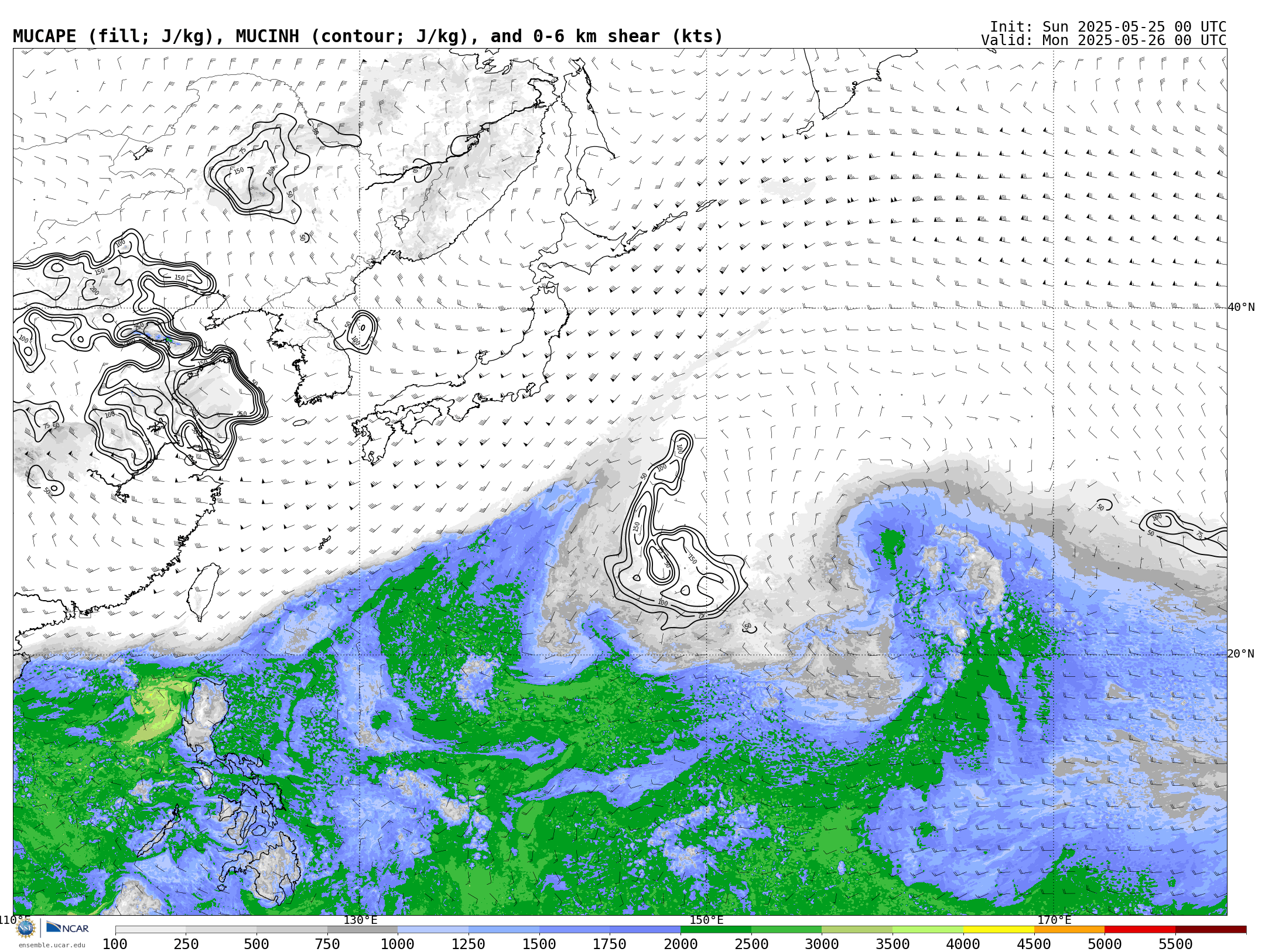
Task: Pick the dark red swatch above 5500
Action: click(x=1211, y=930)
